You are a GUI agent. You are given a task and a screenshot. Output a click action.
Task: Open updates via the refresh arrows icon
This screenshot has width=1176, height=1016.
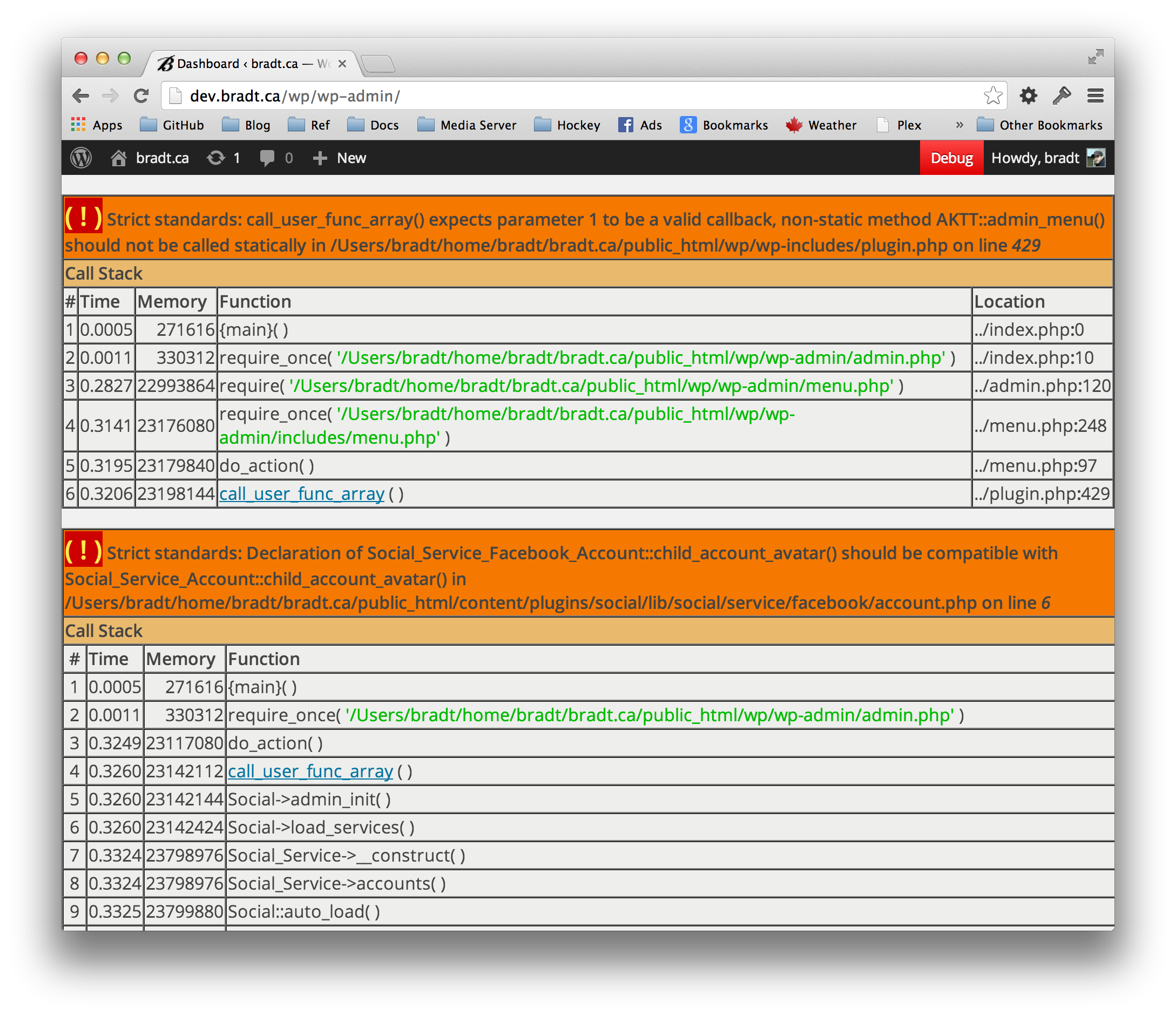[217, 158]
